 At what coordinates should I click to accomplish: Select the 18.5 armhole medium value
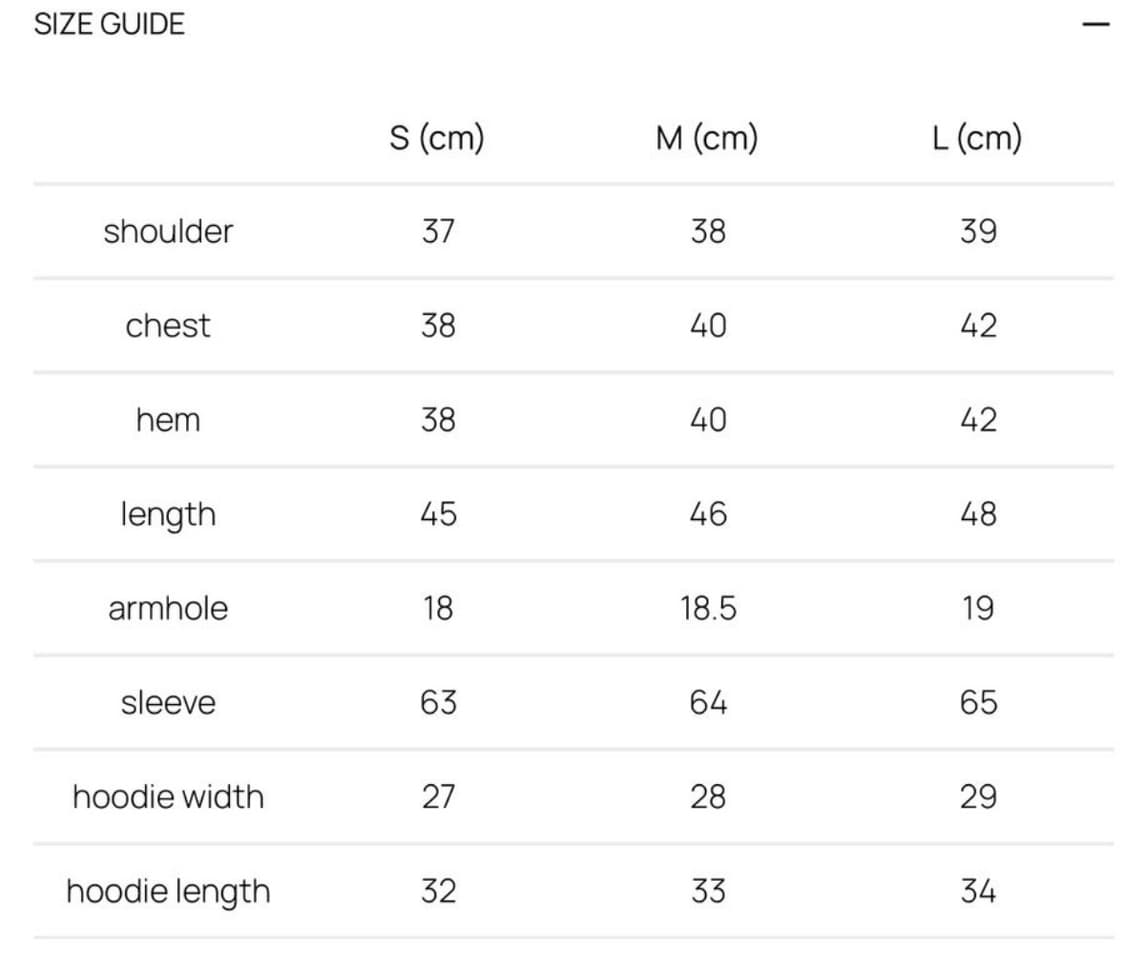pyautogui.click(x=708, y=608)
